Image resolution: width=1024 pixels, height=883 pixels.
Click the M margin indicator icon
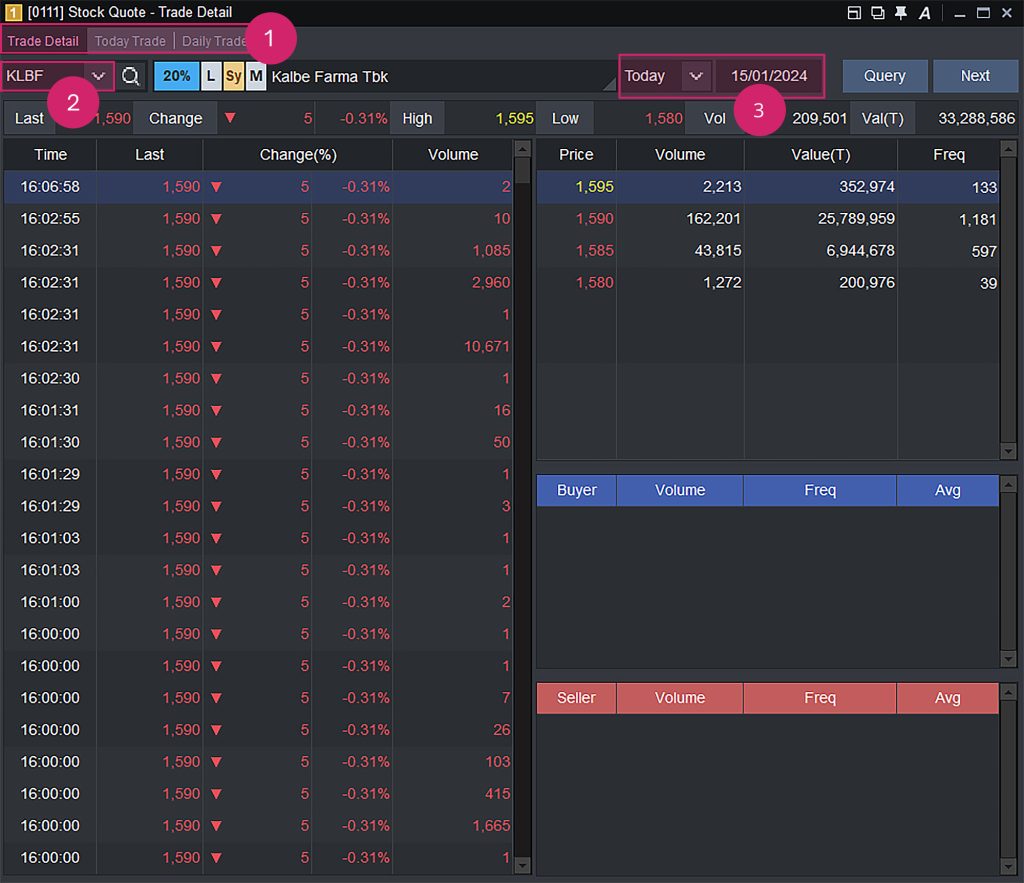pyautogui.click(x=255, y=75)
